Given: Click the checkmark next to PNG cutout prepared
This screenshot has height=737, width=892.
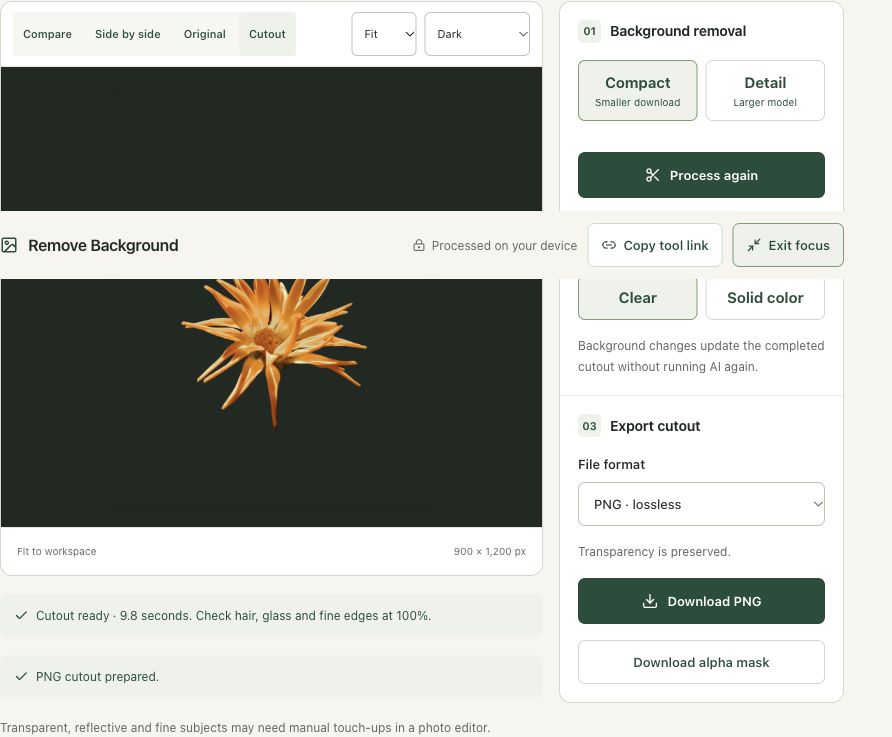Looking at the screenshot, I should pyautogui.click(x=22, y=676).
